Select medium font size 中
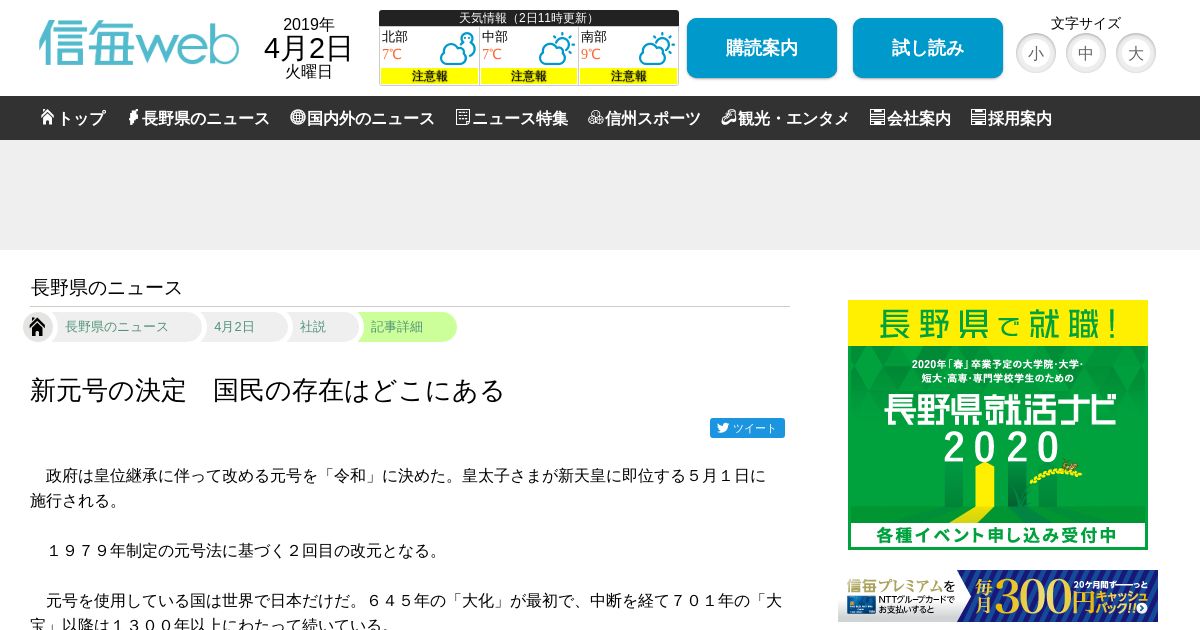1200x630 pixels. coord(1086,53)
